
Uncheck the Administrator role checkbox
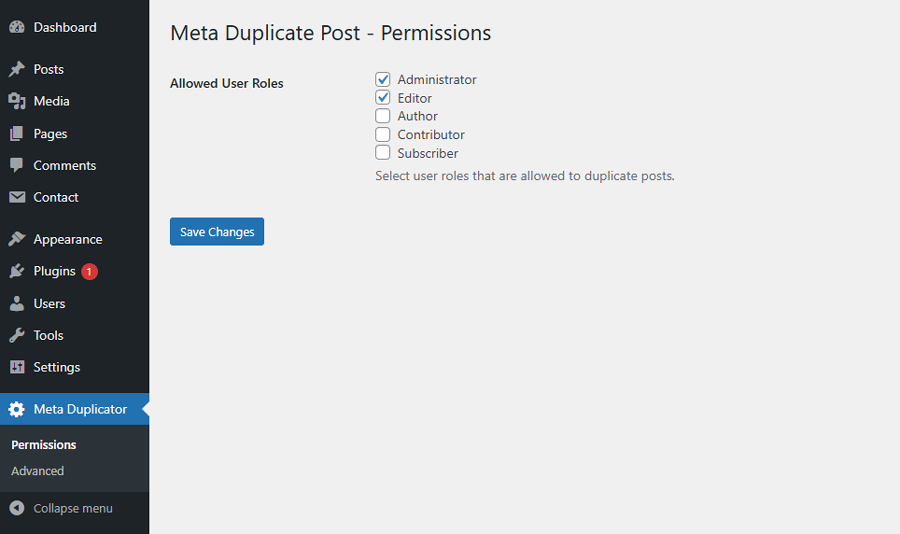pos(383,79)
